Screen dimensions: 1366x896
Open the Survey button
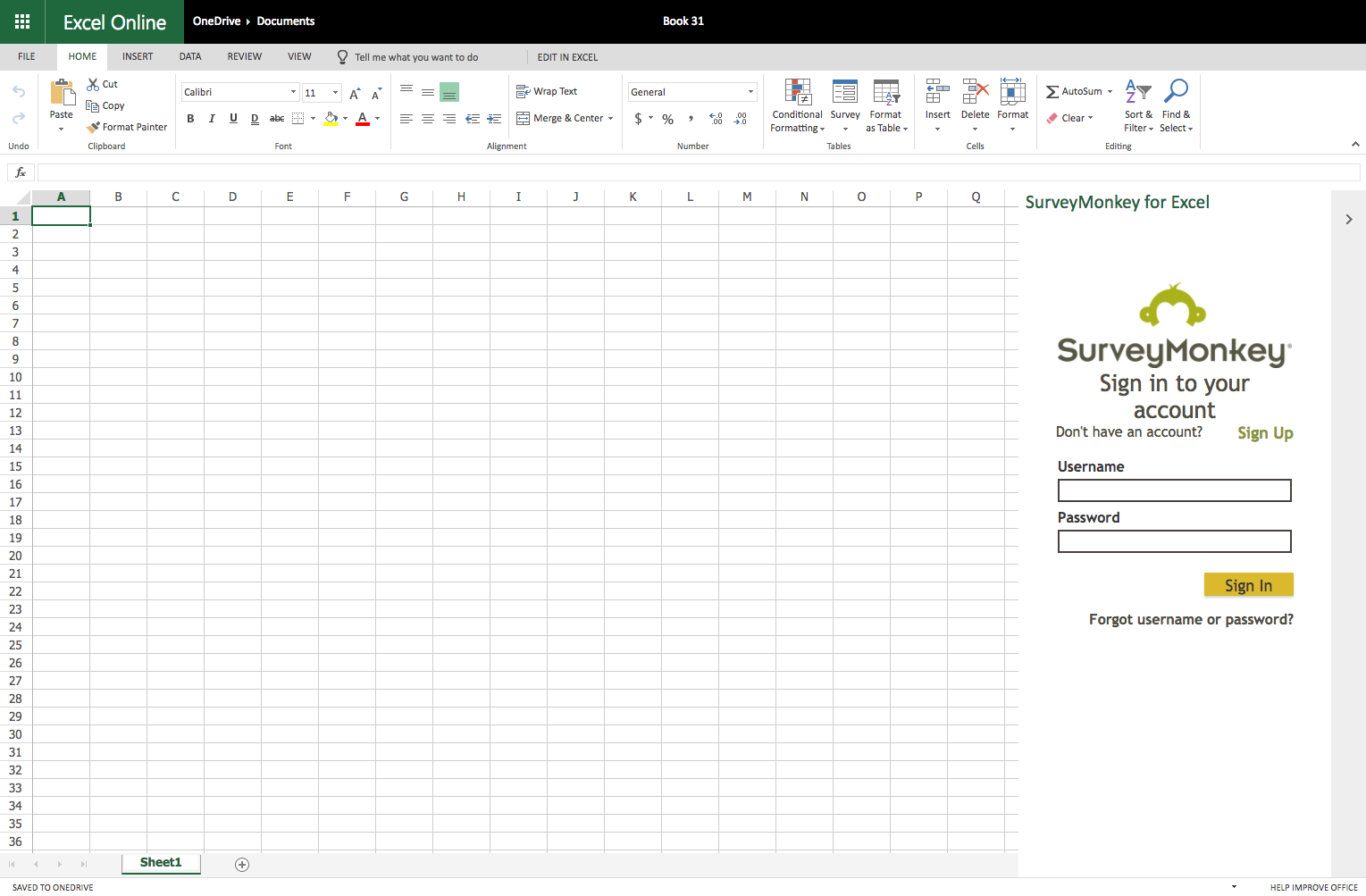click(845, 105)
